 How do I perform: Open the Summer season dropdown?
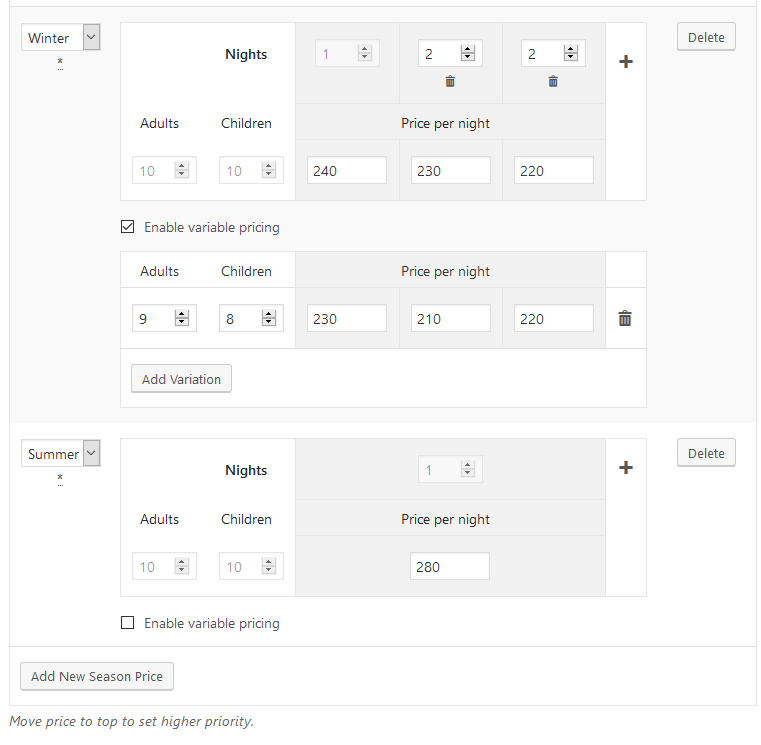point(61,454)
